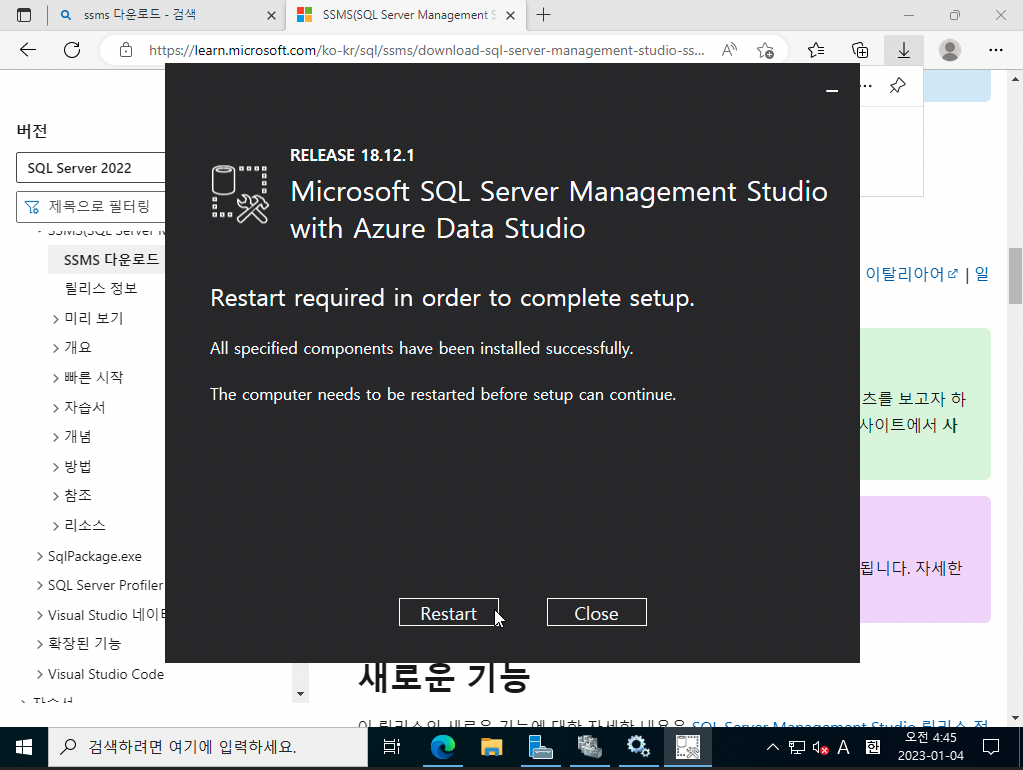Screen dimensions: 1023x770
Task: Open a new browser tab
Action: pos(543,15)
